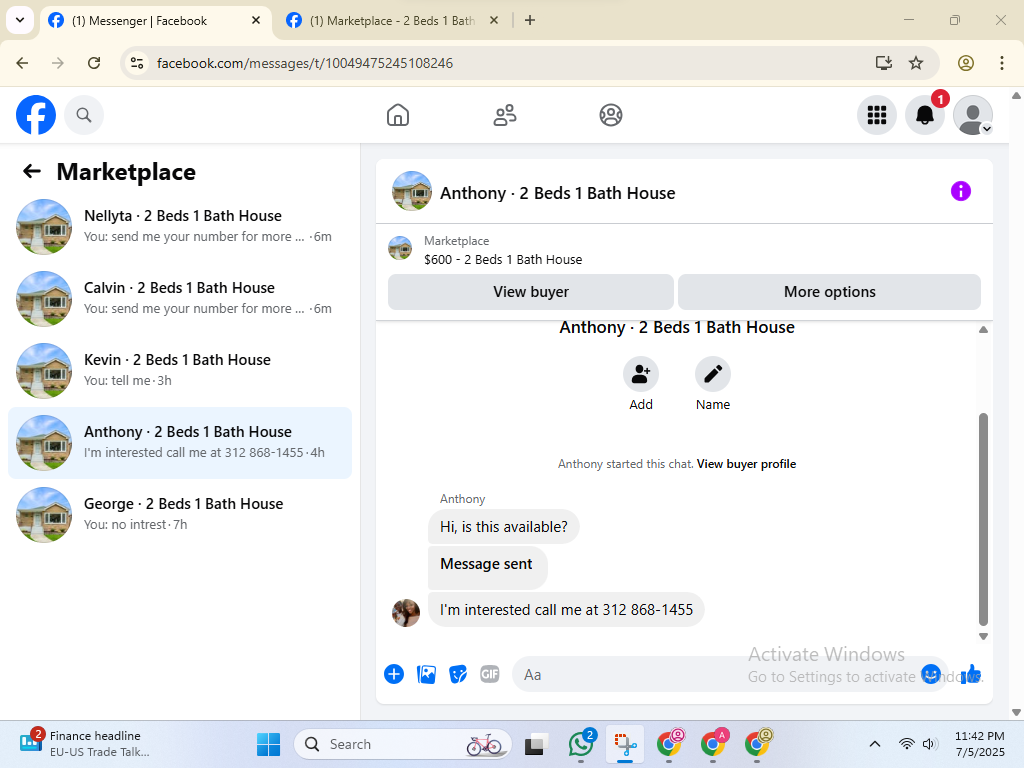Open the View buyer profile link

[746, 464]
